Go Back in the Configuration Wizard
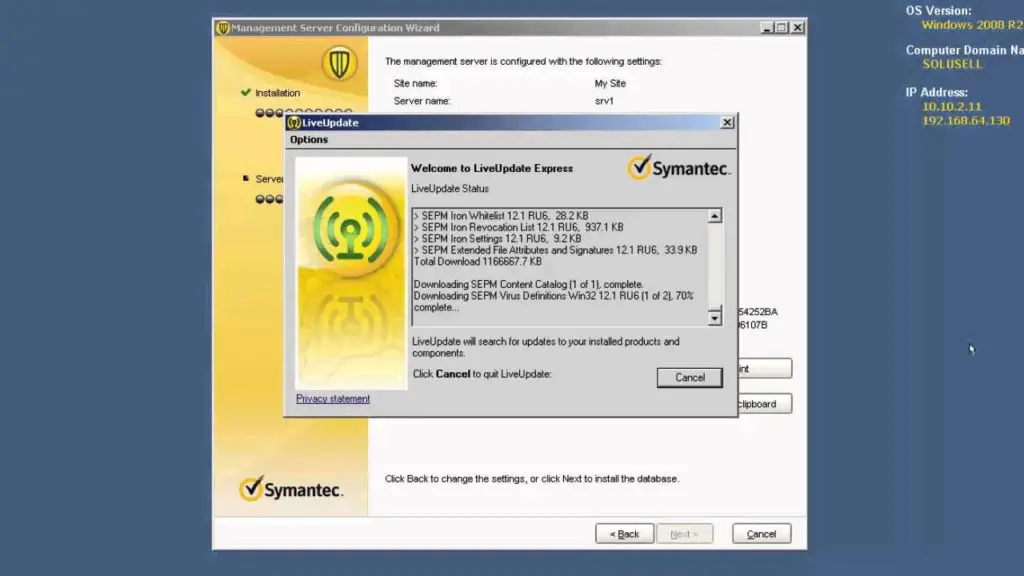Viewport: 1024px width, 576px height. click(624, 534)
